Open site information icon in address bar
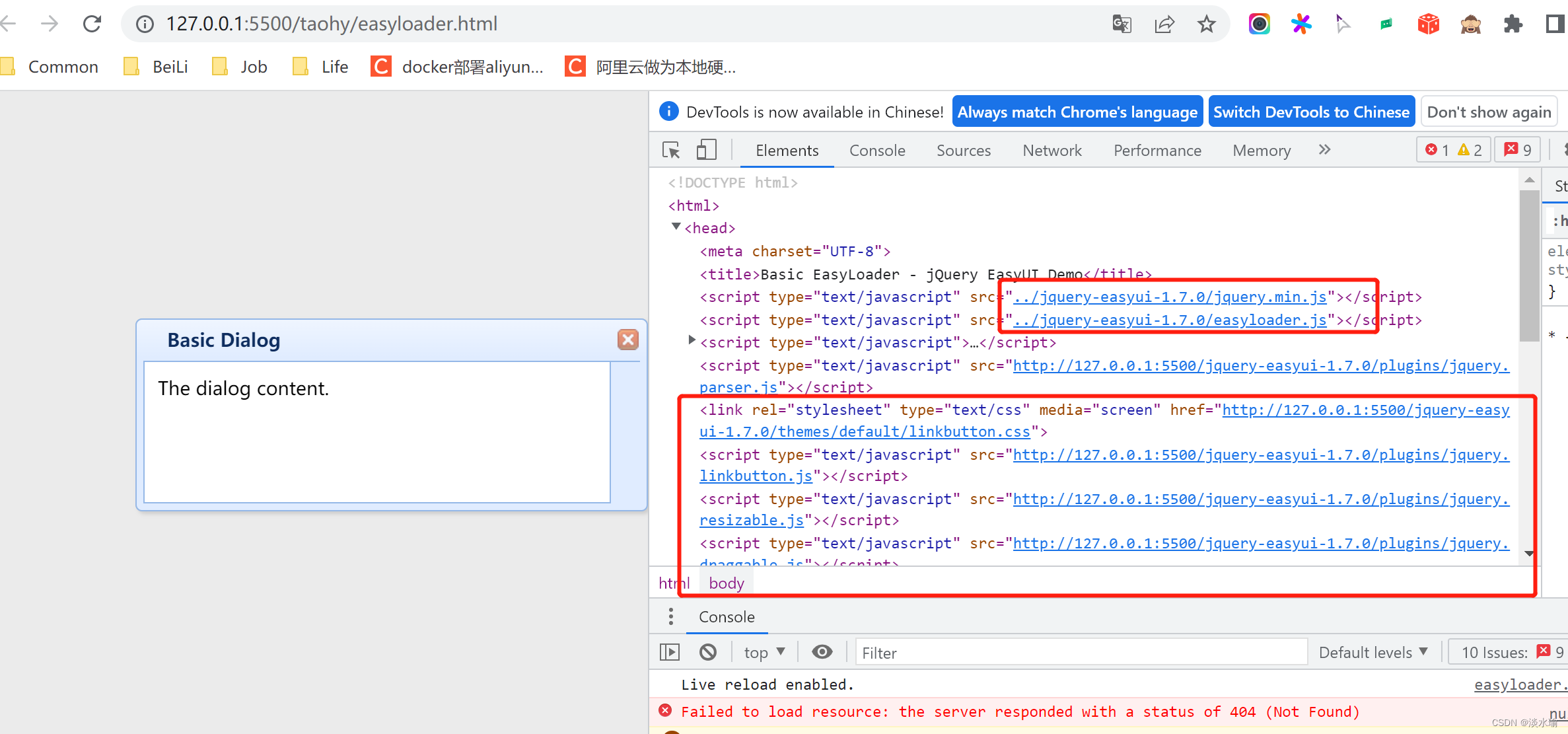Screen dimensions: 1568x734 [145, 24]
